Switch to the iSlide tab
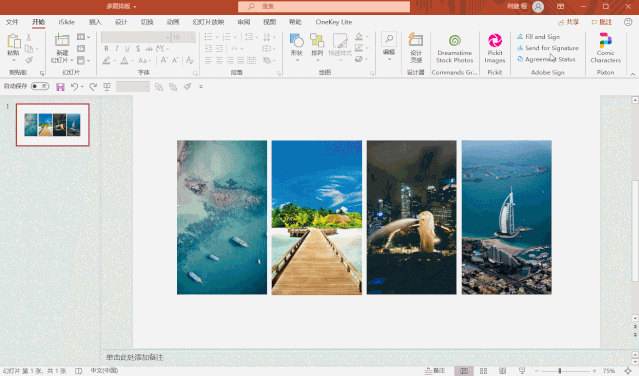Image resolution: width=639 pixels, height=376 pixels. coord(66,22)
